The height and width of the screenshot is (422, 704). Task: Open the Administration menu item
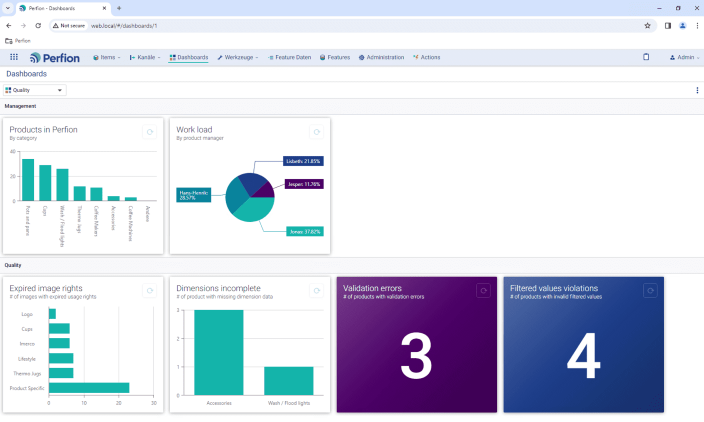[381, 57]
